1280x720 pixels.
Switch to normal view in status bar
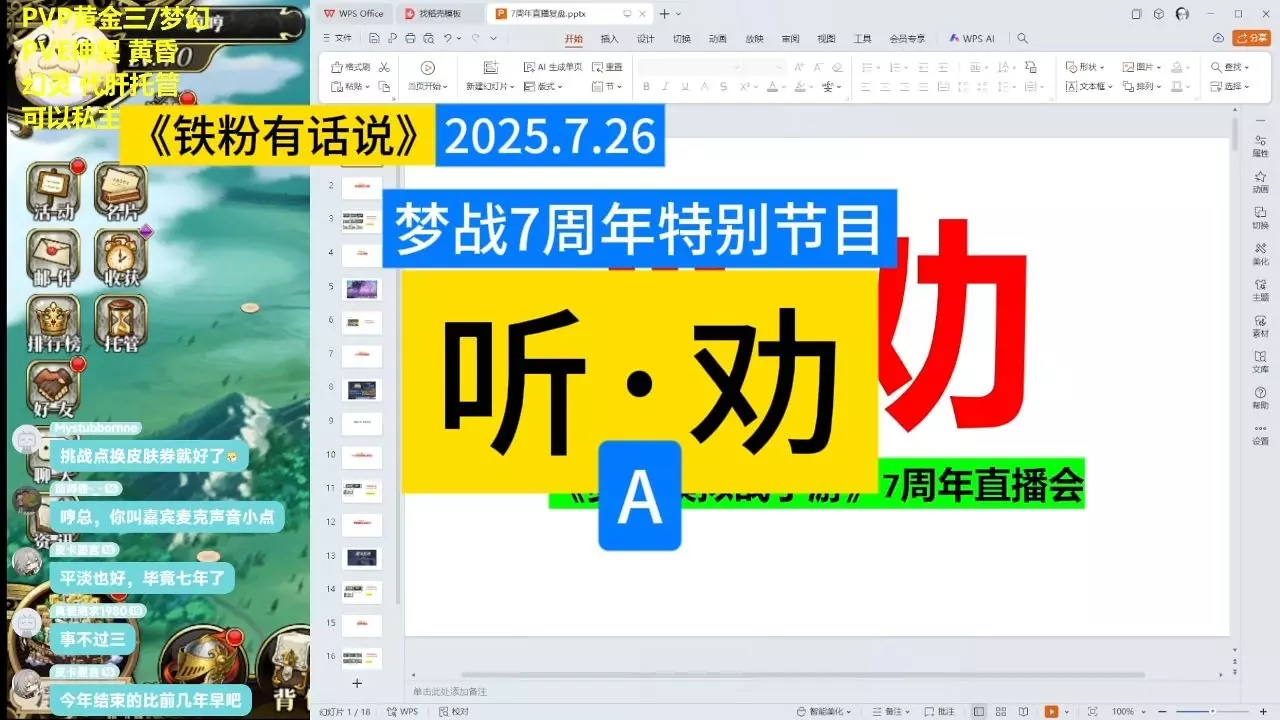point(979,711)
